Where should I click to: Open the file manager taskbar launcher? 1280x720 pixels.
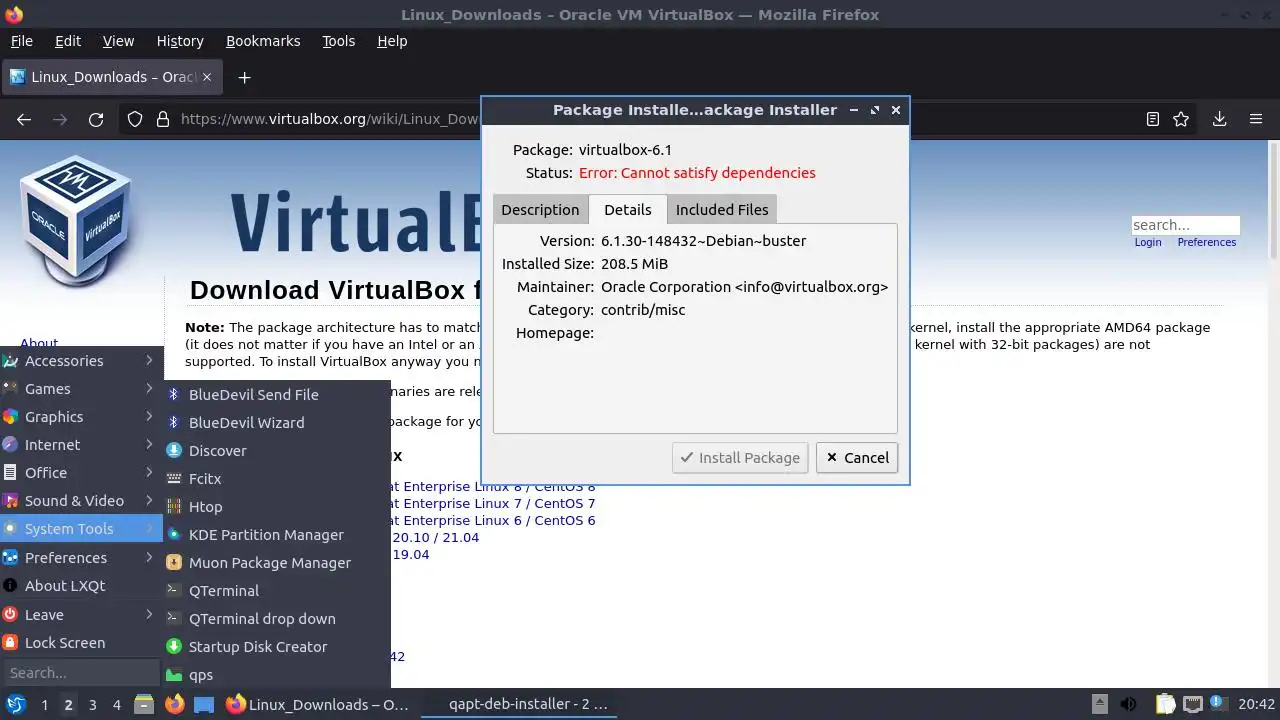143,704
